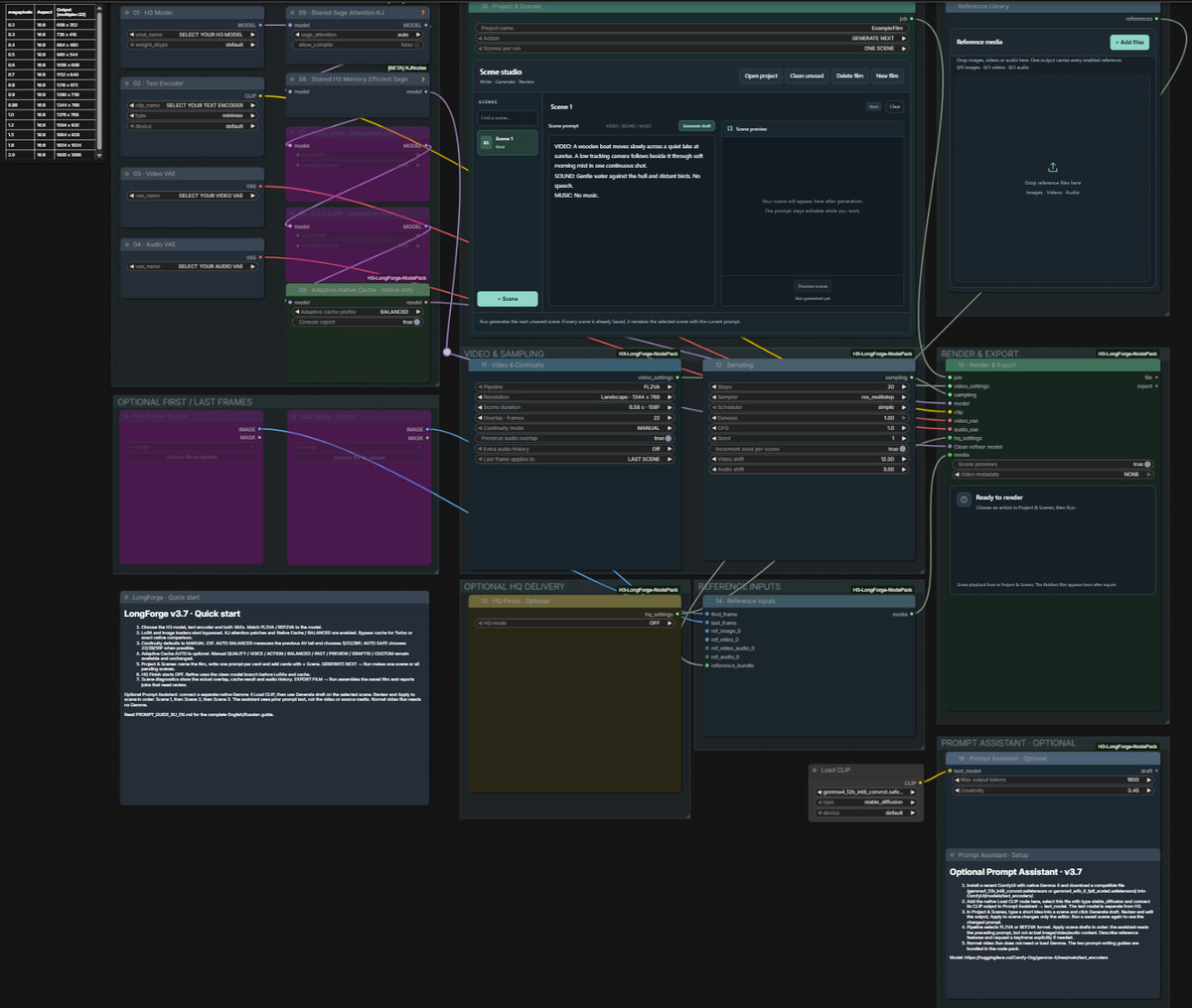Click the Project name field showing ExampleFilm
The image size is (1192, 1008).
click(x=690, y=28)
